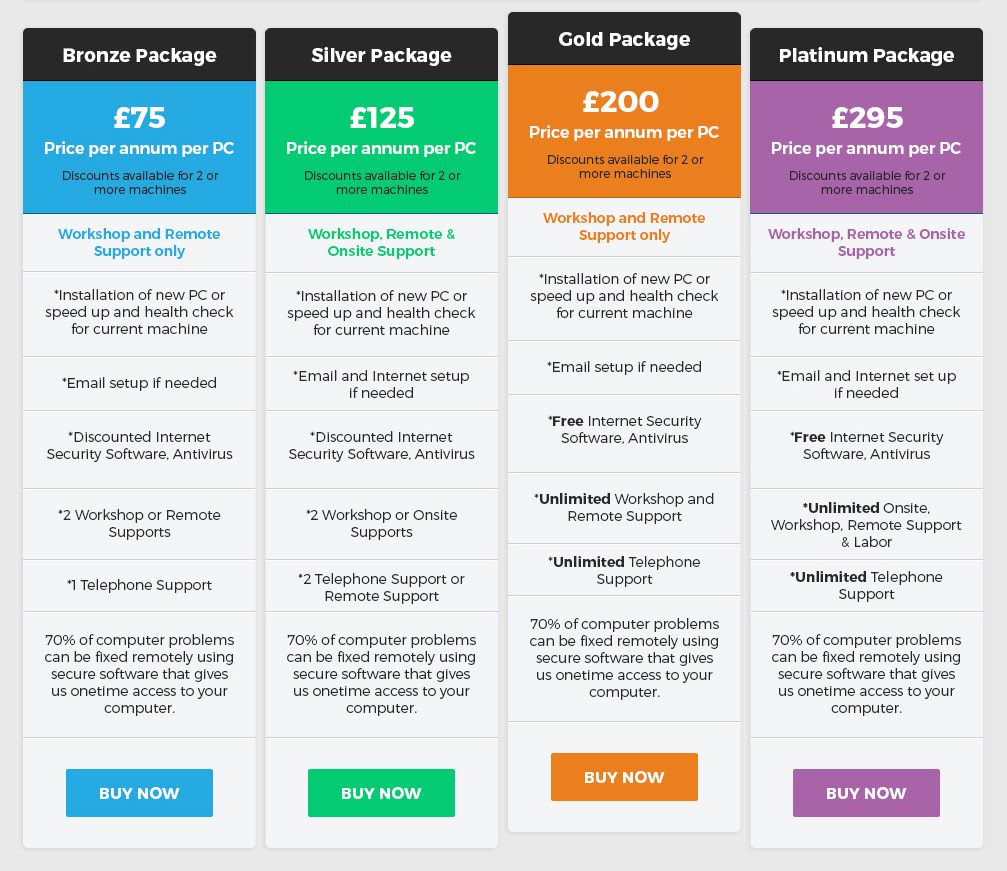Viewport: 1007px width, 871px height.
Task: Click the orange Gold BUY NOW button
Action: 624,777
